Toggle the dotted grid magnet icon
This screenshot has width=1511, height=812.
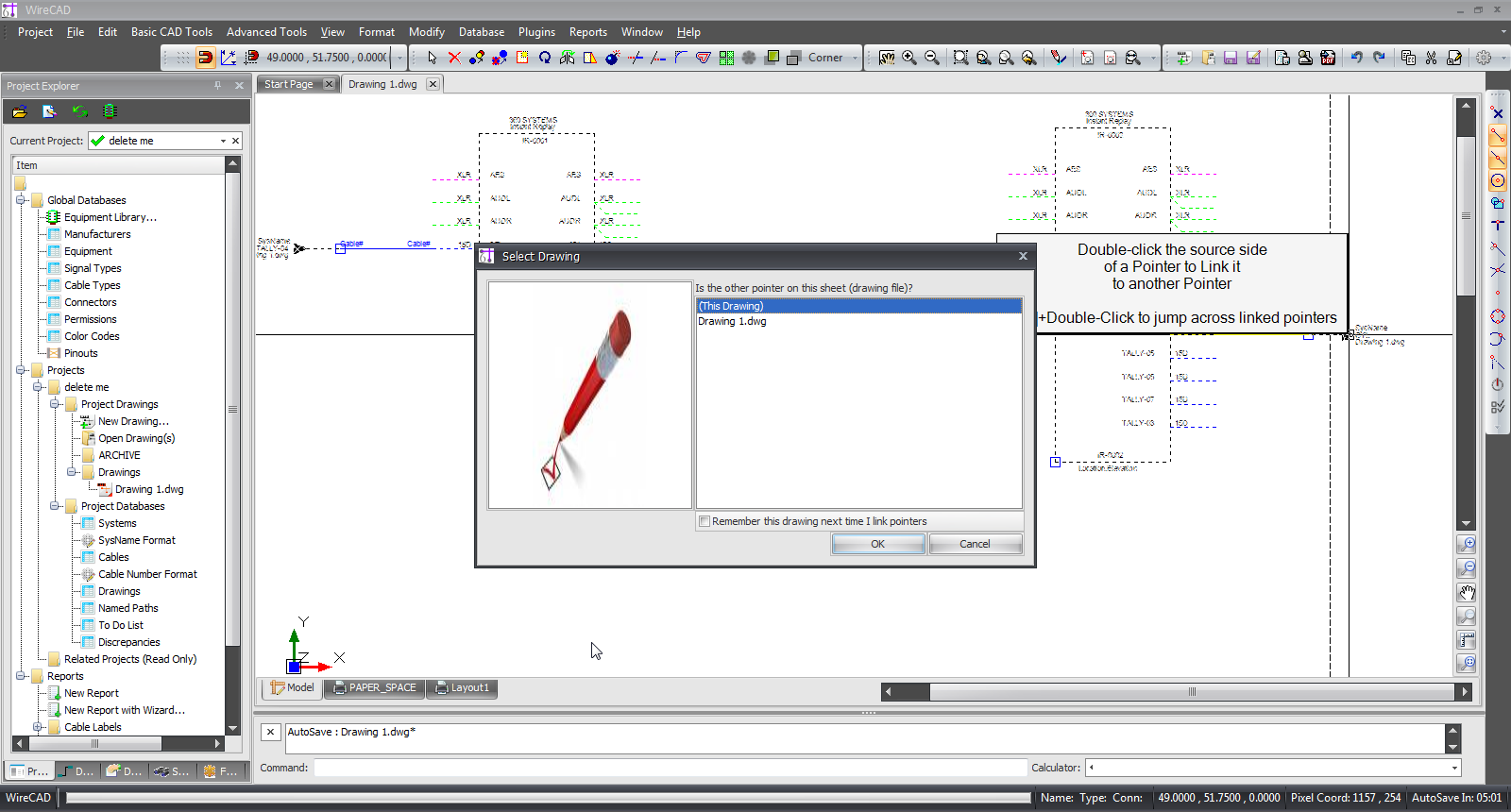point(251,58)
